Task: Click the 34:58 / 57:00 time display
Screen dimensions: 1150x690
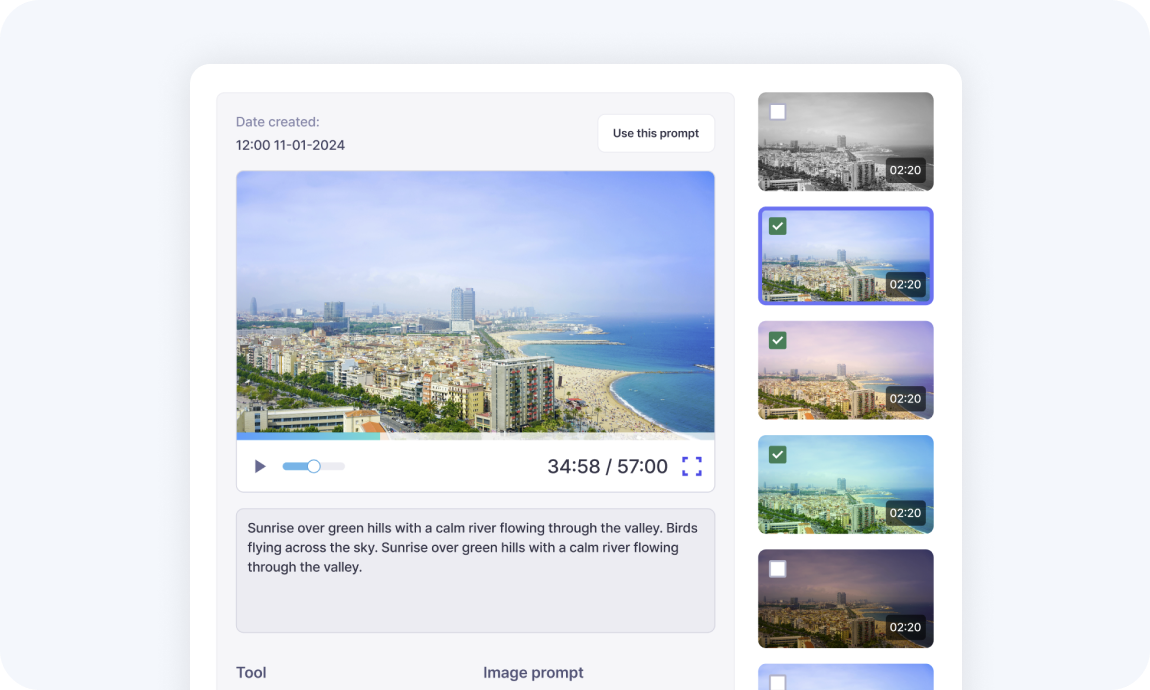Action: pyautogui.click(x=607, y=466)
